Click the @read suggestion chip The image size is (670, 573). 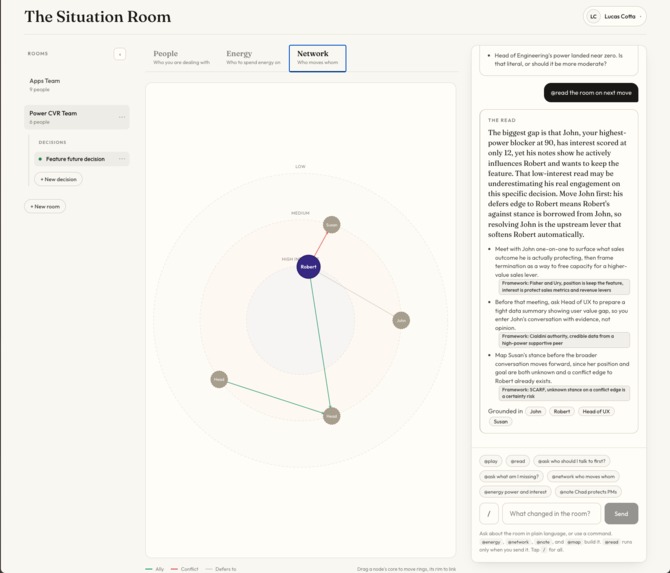click(x=518, y=461)
